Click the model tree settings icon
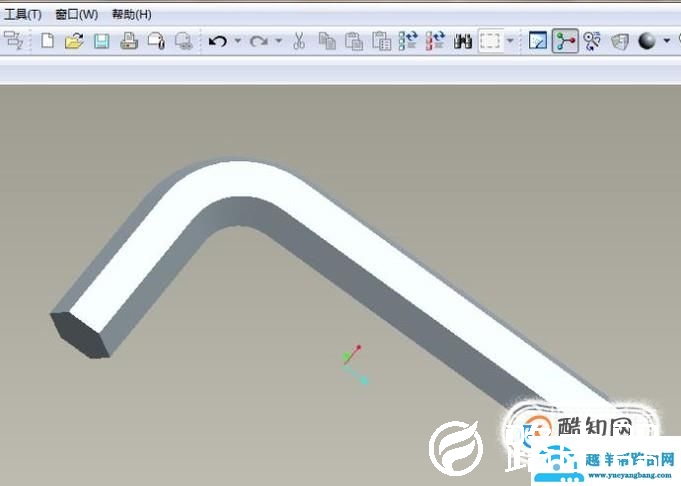 tap(15, 41)
